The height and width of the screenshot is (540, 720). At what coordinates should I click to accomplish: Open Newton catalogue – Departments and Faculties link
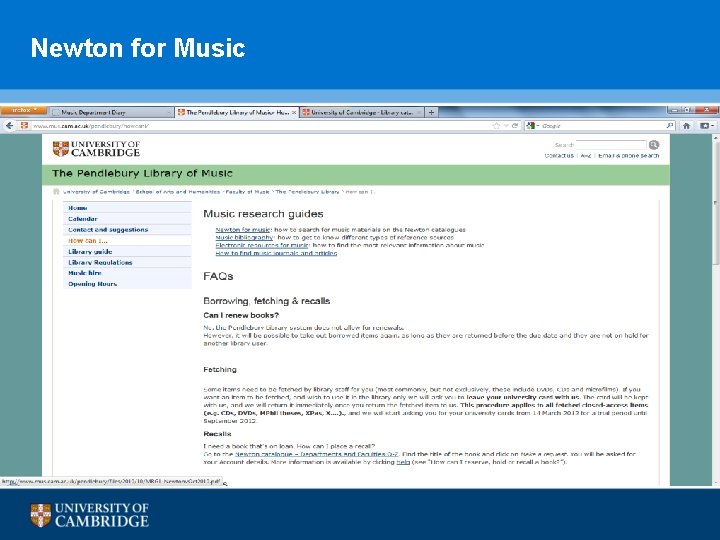coord(317,454)
